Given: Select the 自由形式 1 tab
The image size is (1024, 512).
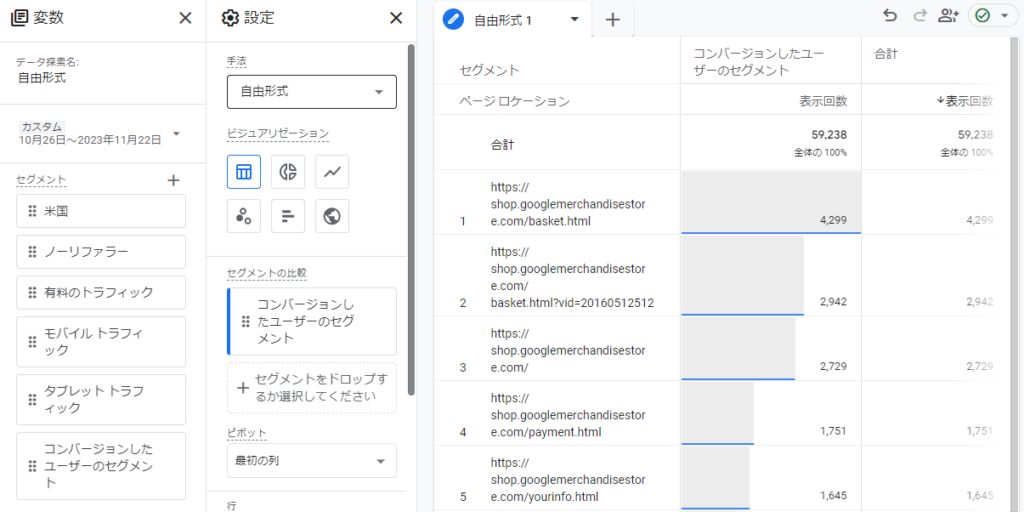Looking at the screenshot, I should pyautogui.click(x=501, y=20).
